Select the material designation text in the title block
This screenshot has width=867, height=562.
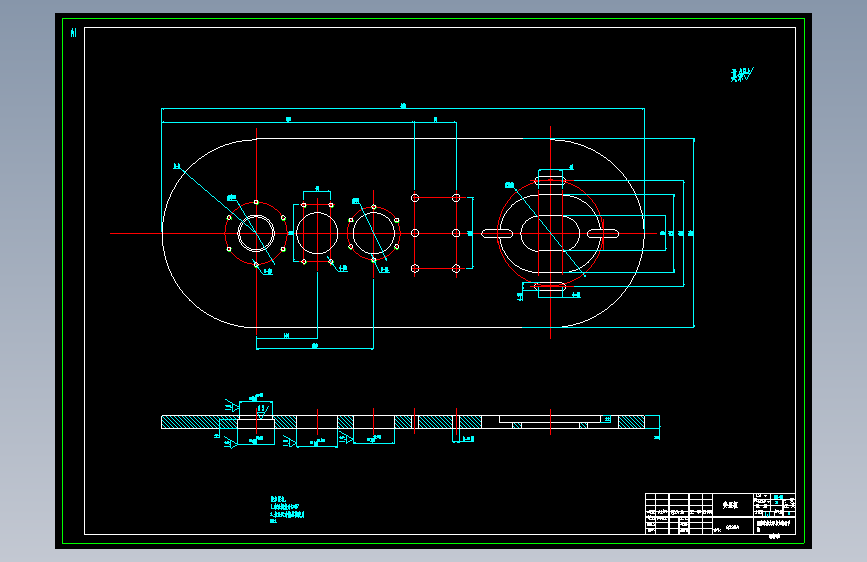732,528
